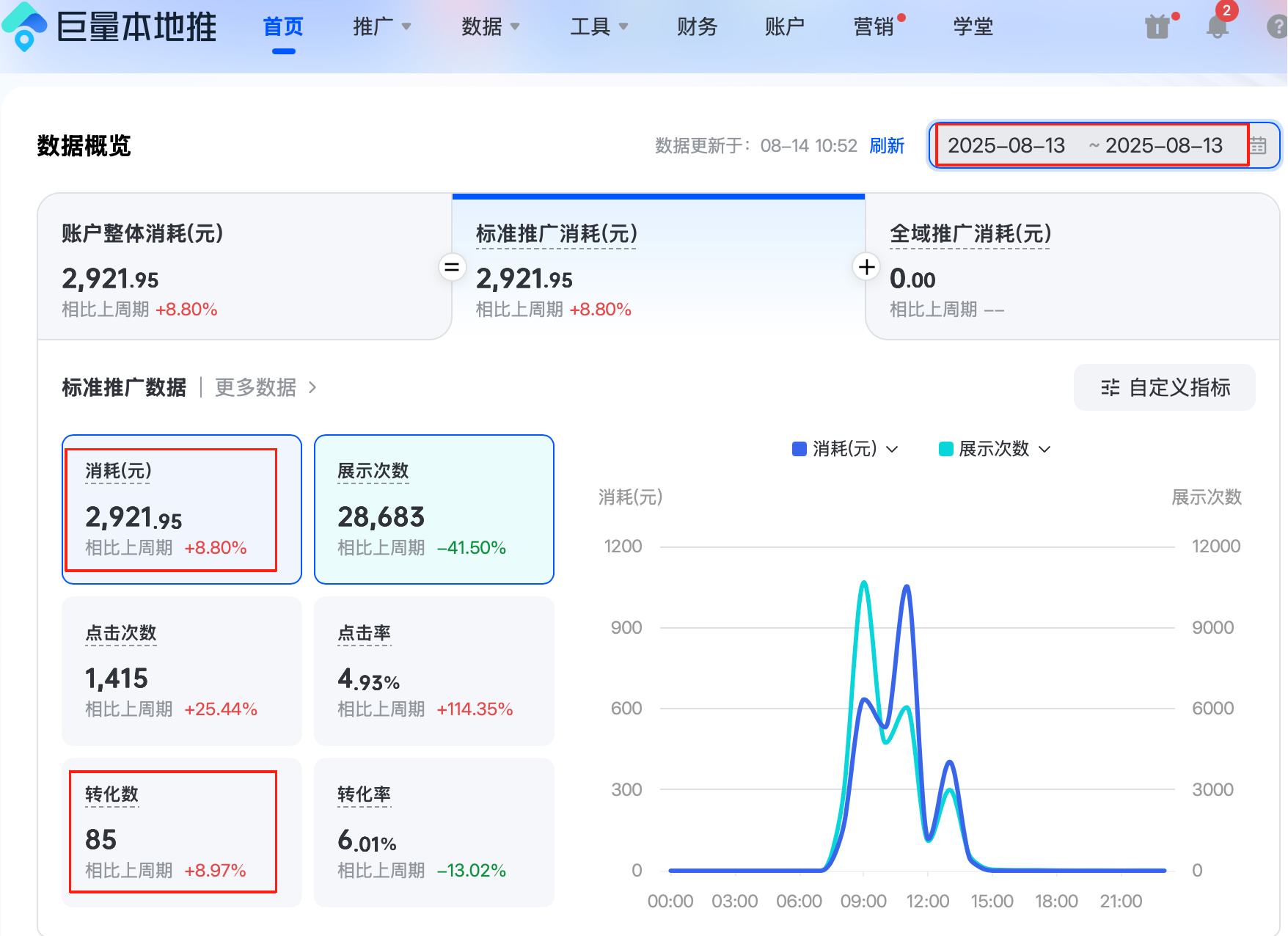1288x936 pixels.
Task: Click the 12:00 label on chart axis
Action: tap(928, 901)
